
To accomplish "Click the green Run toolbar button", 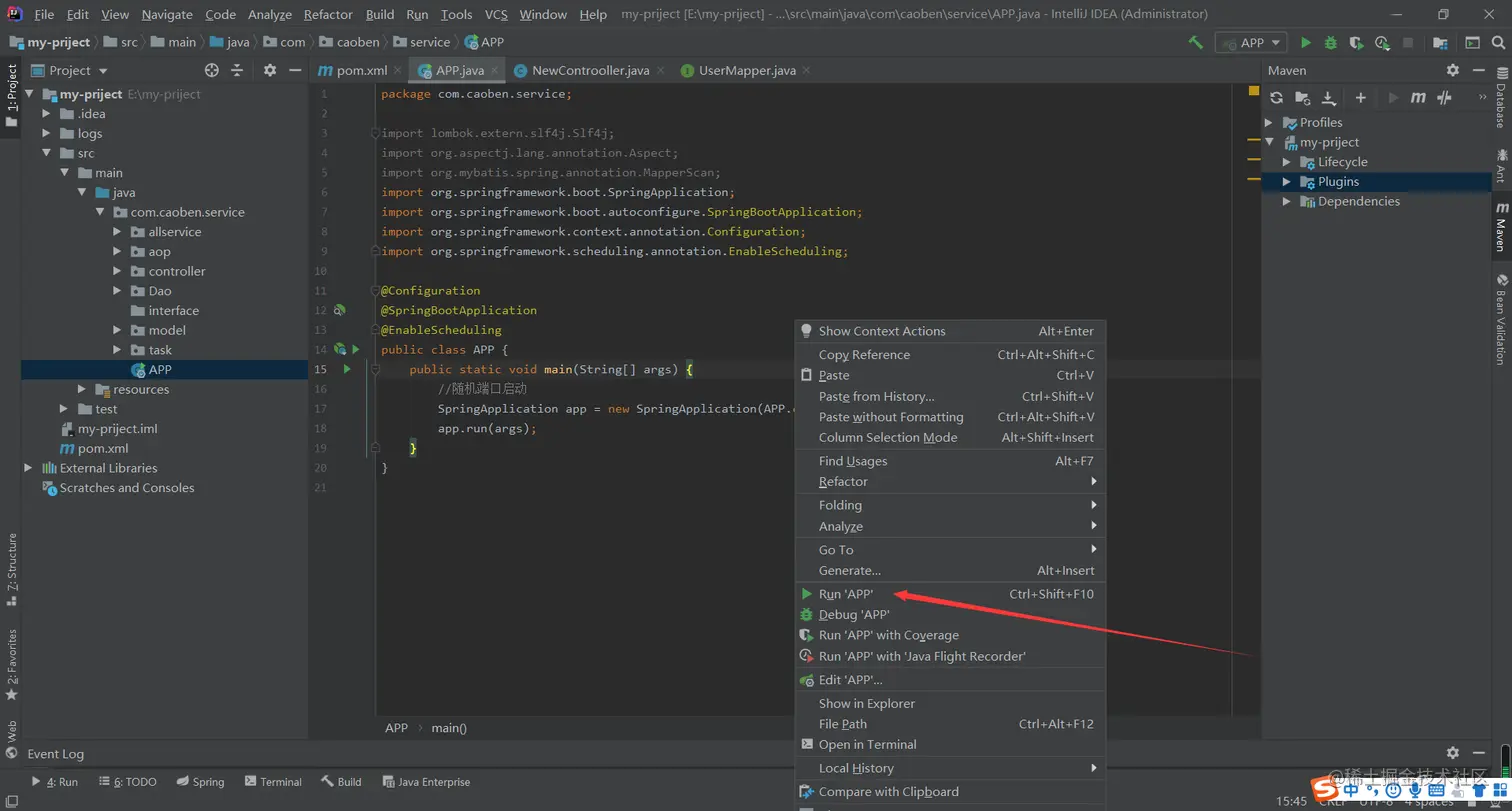I will click(x=1305, y=43).
